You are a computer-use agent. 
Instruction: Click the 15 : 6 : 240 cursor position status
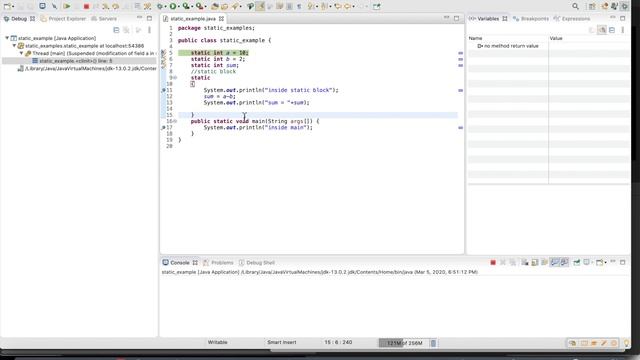[x=338, y=342]
